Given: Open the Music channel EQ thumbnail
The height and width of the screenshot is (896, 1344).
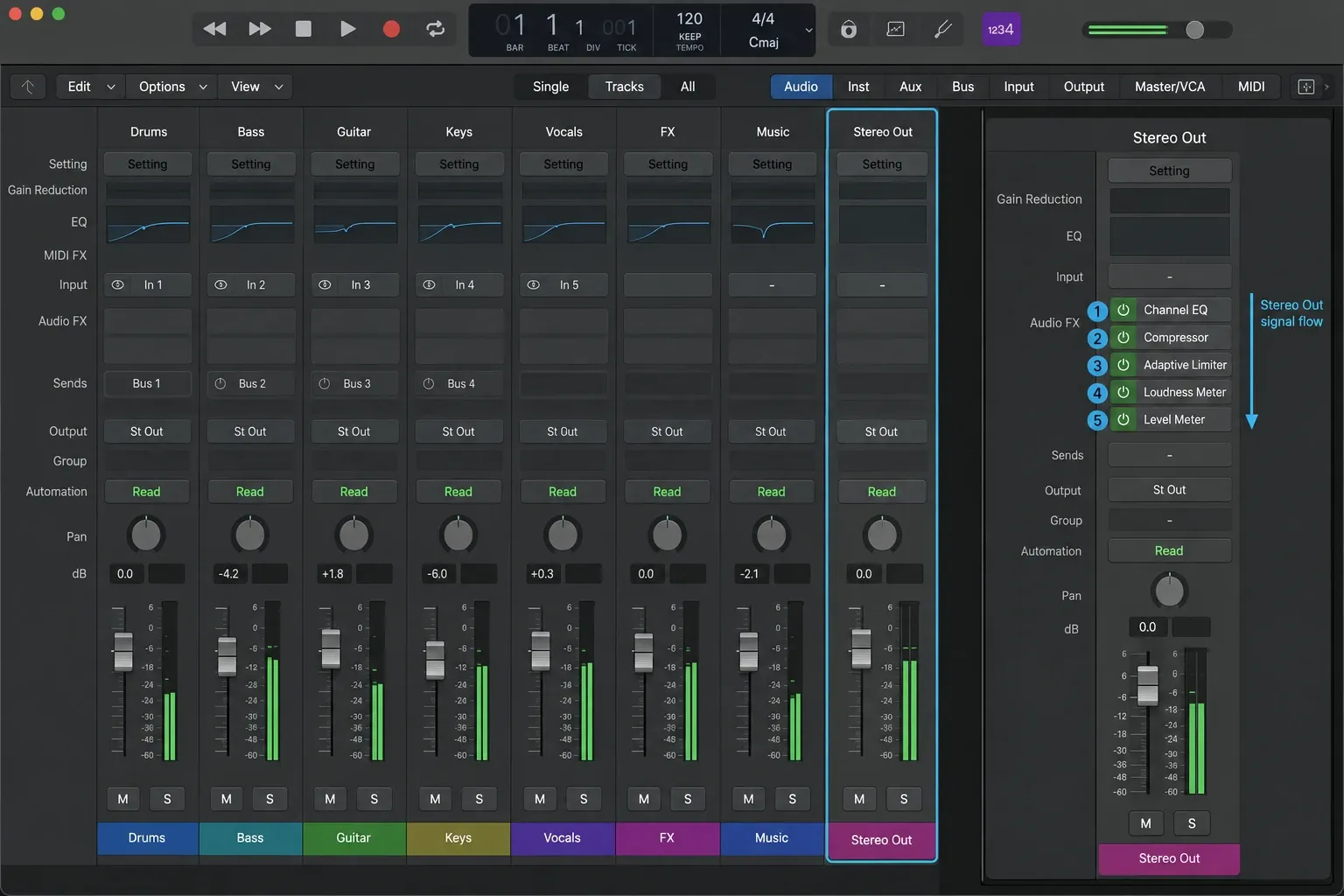Looking at the screenshot, I should click(x=773, y=225).
